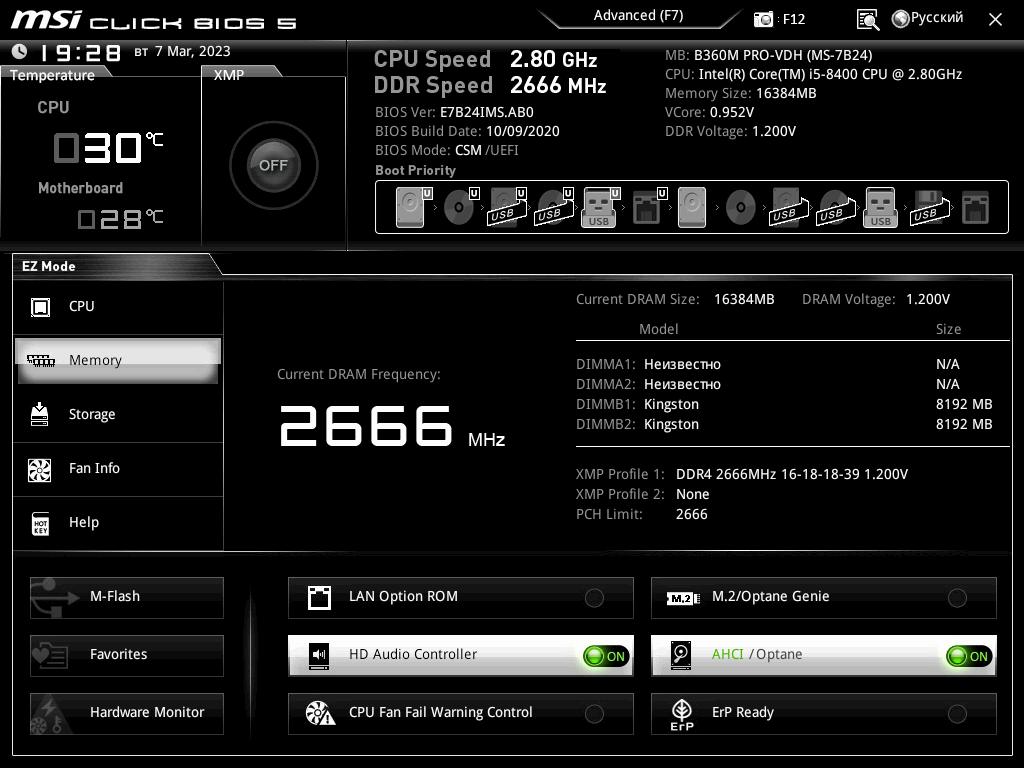
Task: Open Fan Info via its fan icon
Action: pos(40,469)
